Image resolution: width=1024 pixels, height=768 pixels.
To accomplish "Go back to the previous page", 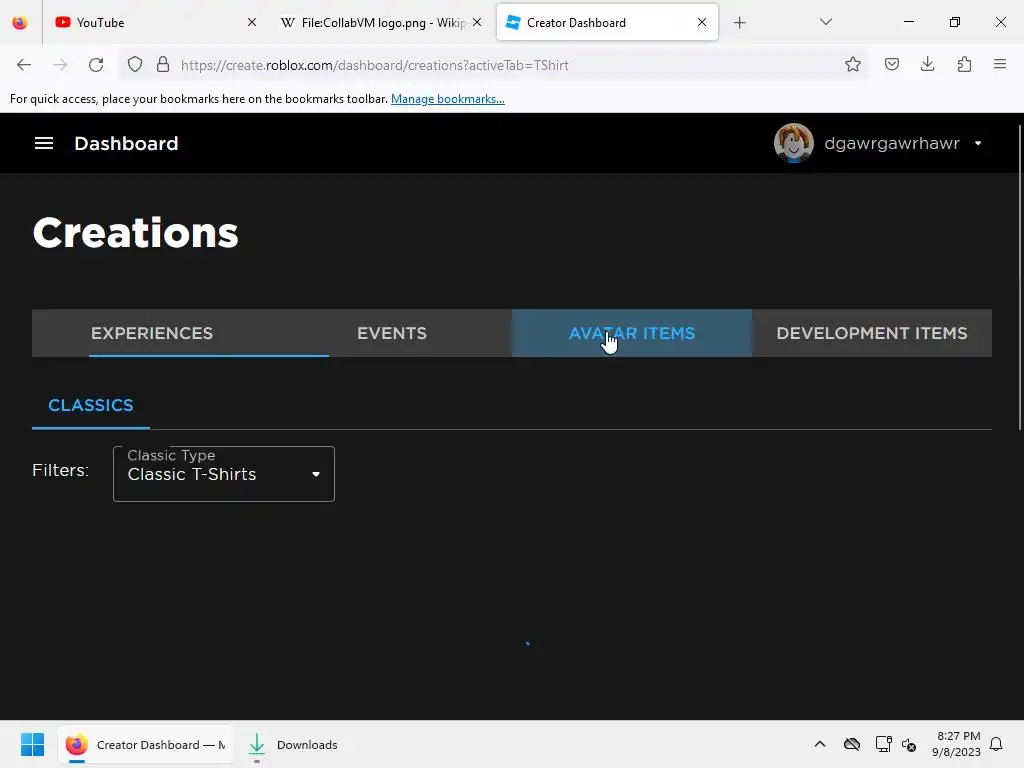I will 24,65.
